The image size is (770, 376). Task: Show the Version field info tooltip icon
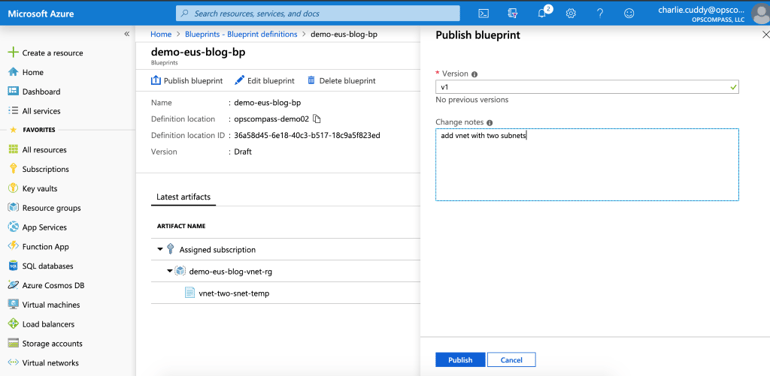pos(474,74)
